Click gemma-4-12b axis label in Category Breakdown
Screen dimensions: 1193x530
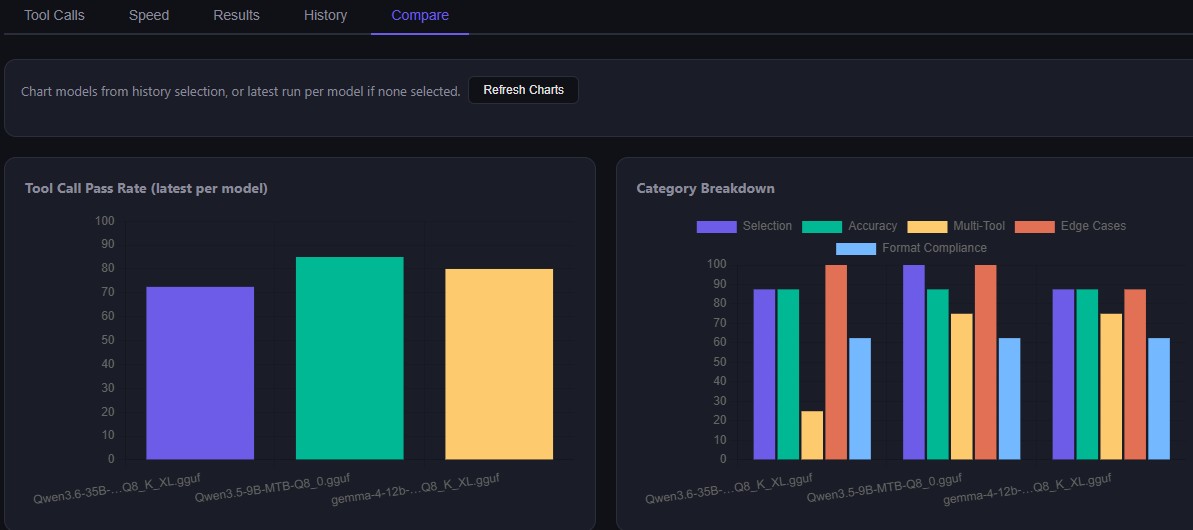click(1027, 488)
